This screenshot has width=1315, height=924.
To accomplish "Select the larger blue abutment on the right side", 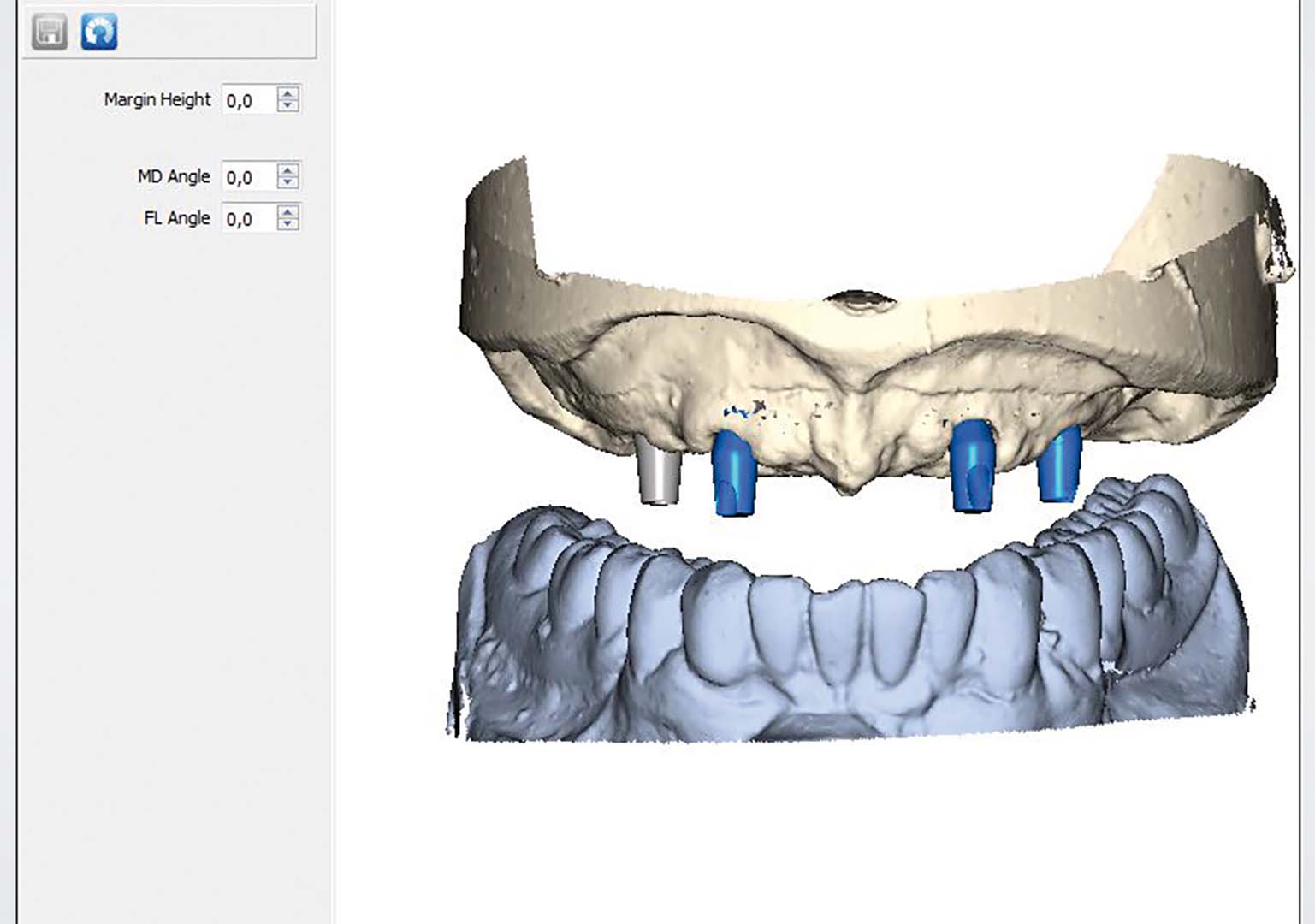I will point(972,466).
